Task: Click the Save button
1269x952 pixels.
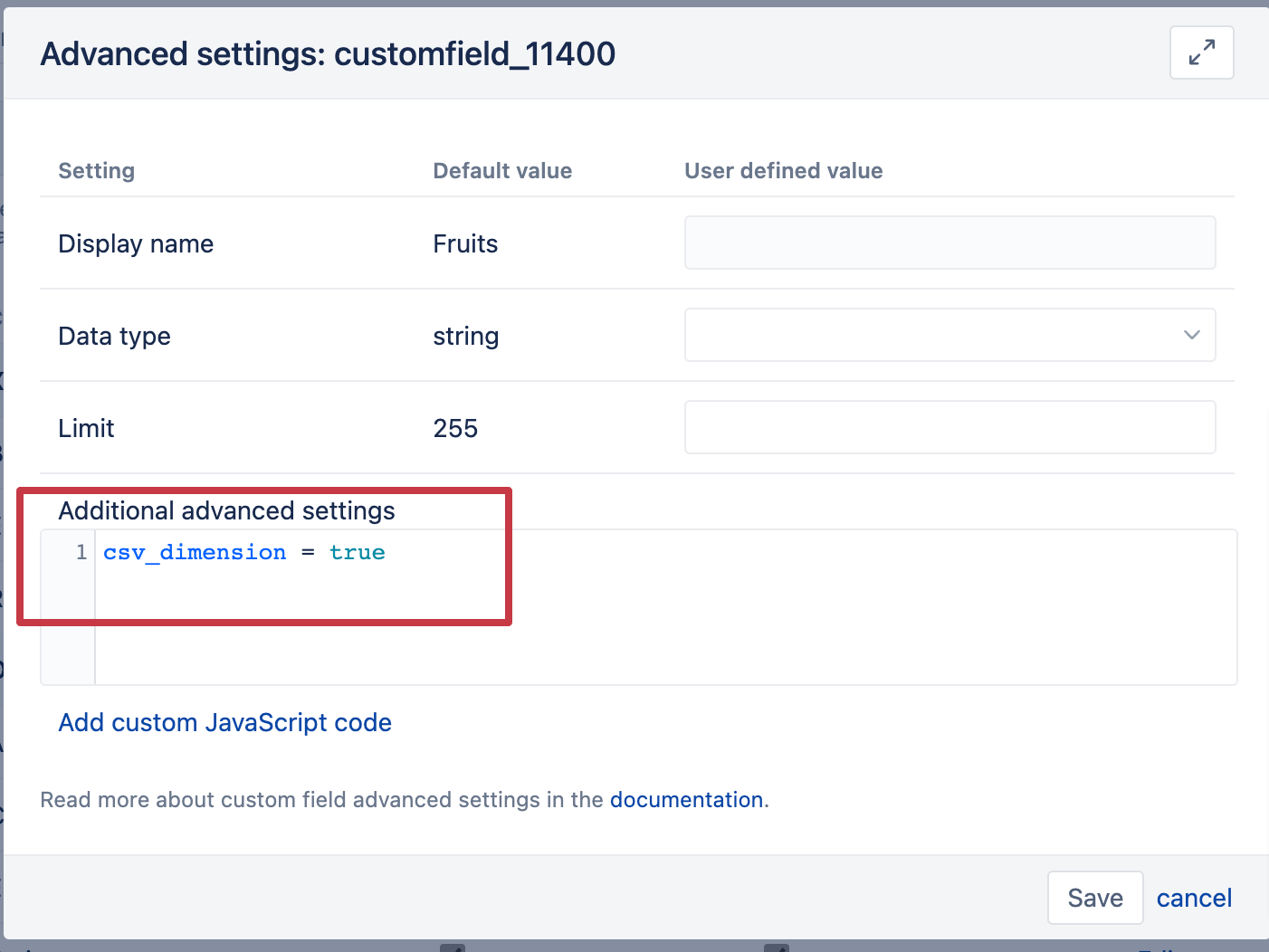Action: pos(1095,897)
